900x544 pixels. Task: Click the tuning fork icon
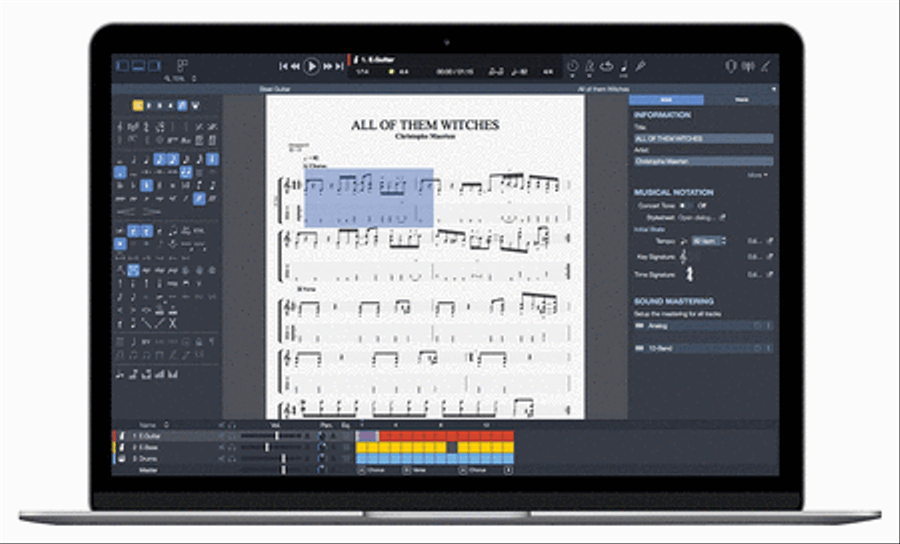tap(641, 67)
